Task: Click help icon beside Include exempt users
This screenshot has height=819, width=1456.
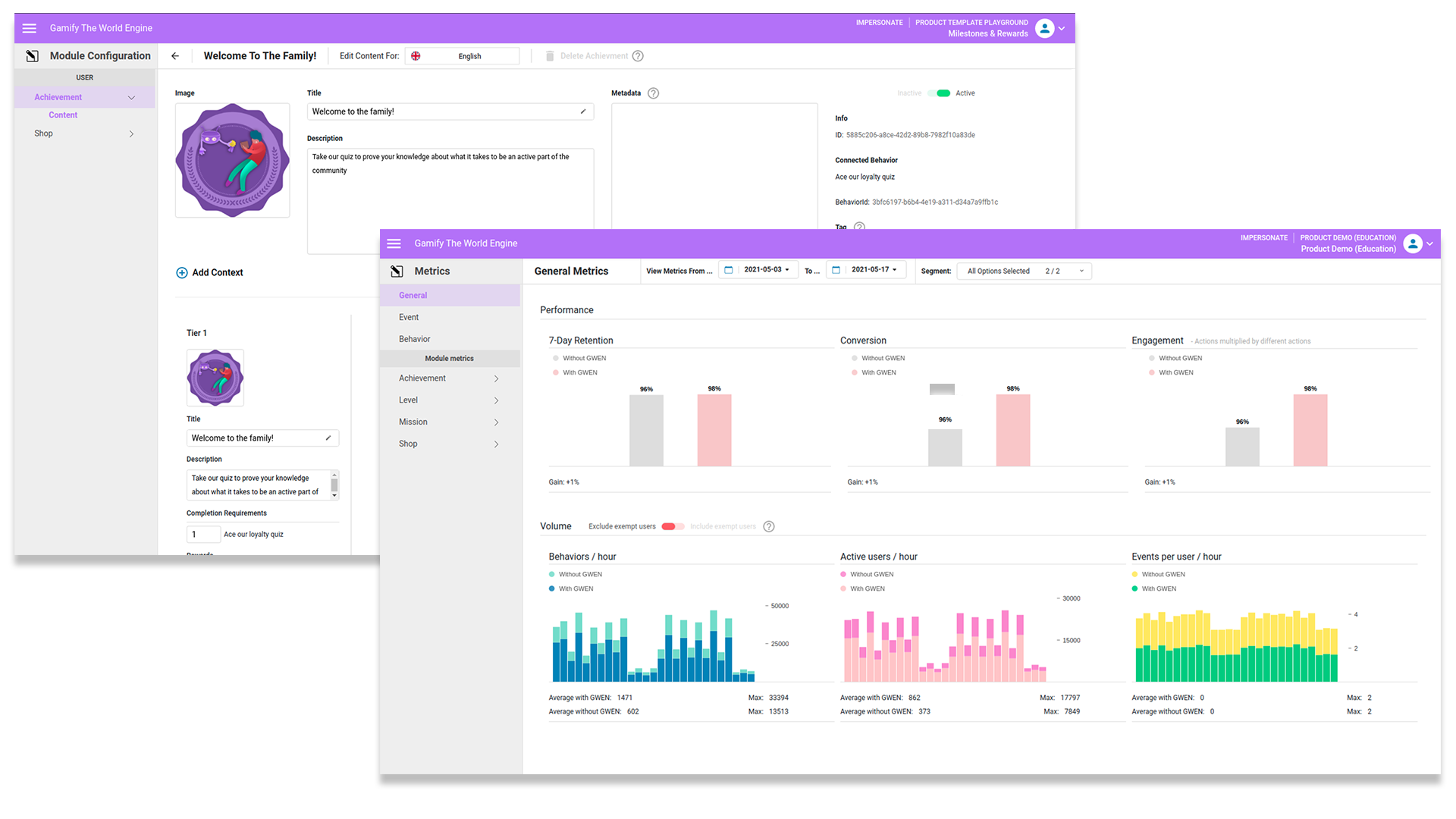Action: click(x=769, y=526)
